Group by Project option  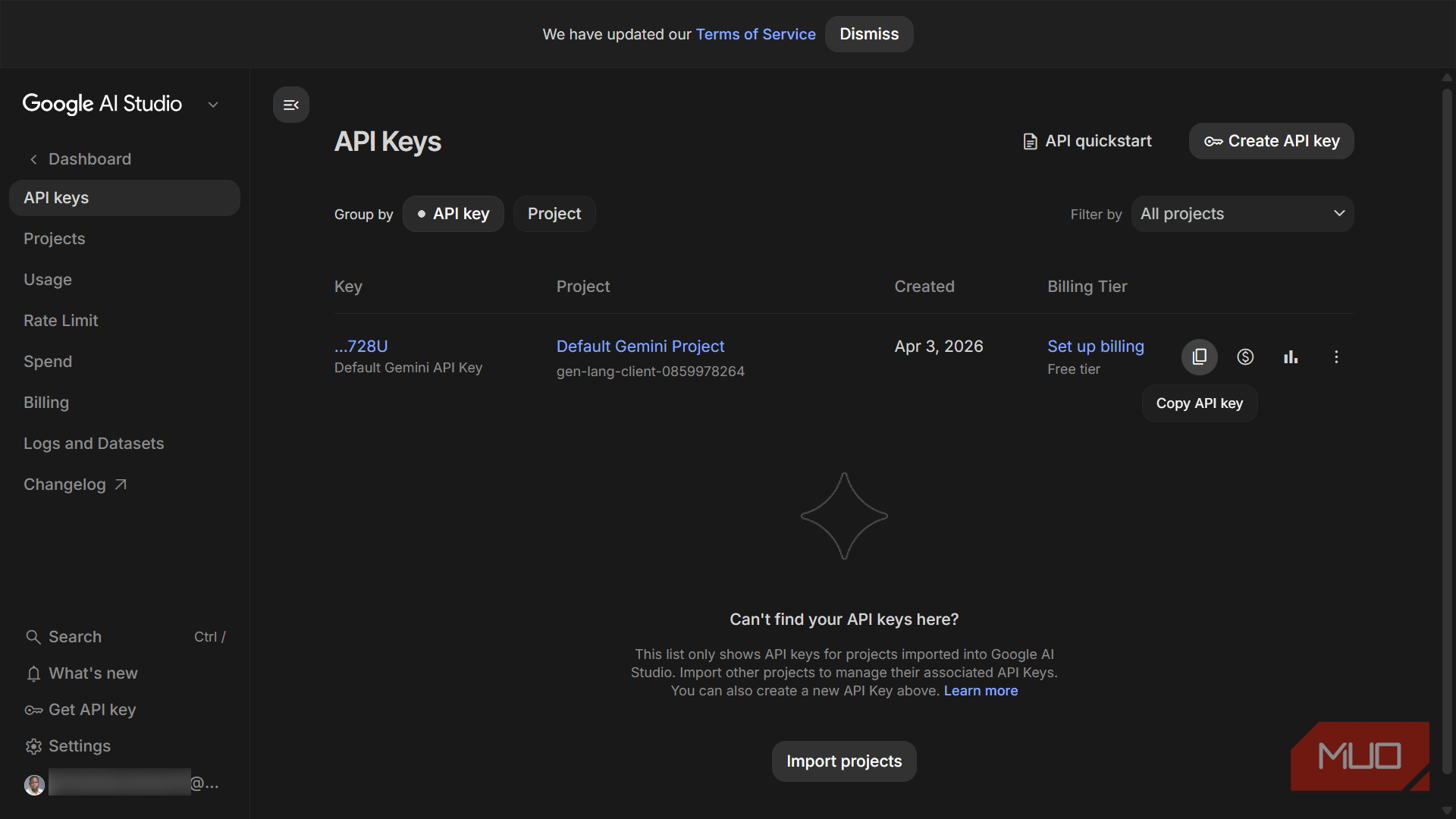pos(554,214)
